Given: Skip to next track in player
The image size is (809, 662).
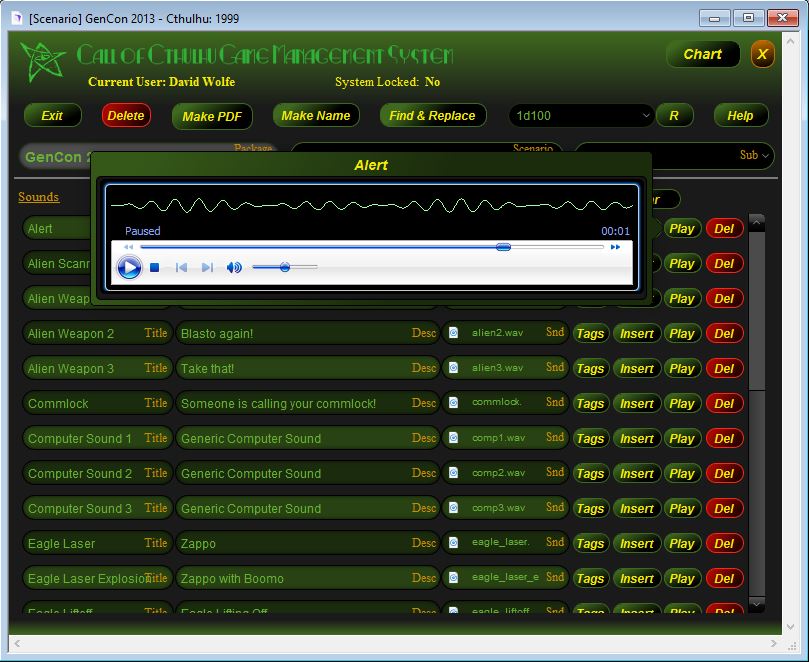Looking at the screenshot, I should pyautogui.click(x=207, y=267).
